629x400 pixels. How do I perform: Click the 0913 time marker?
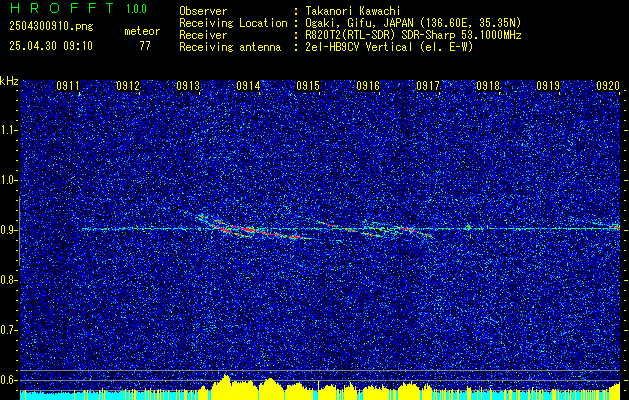(x=188, y=86)
